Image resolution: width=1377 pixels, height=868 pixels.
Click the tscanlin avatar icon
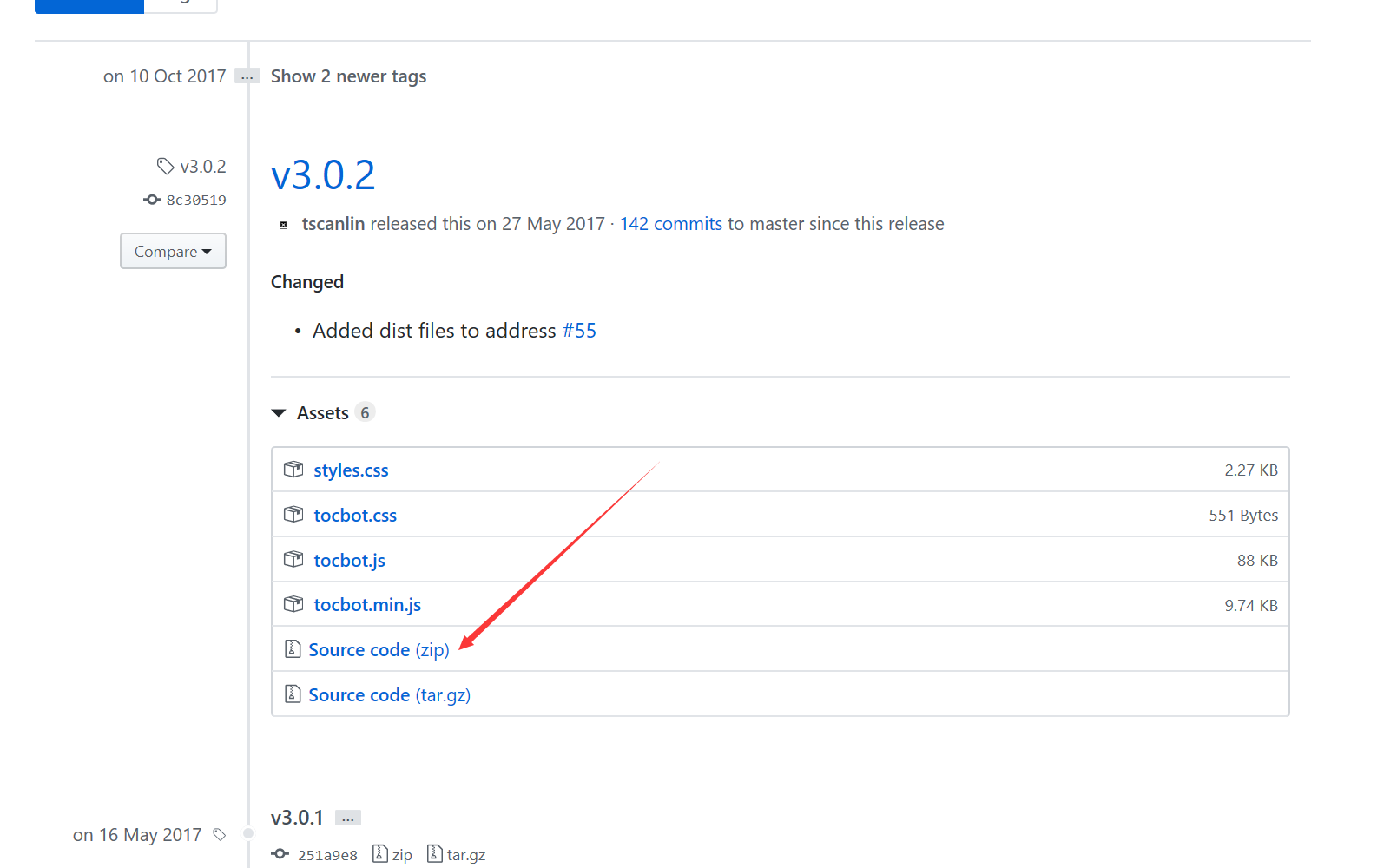coord(283,225)
